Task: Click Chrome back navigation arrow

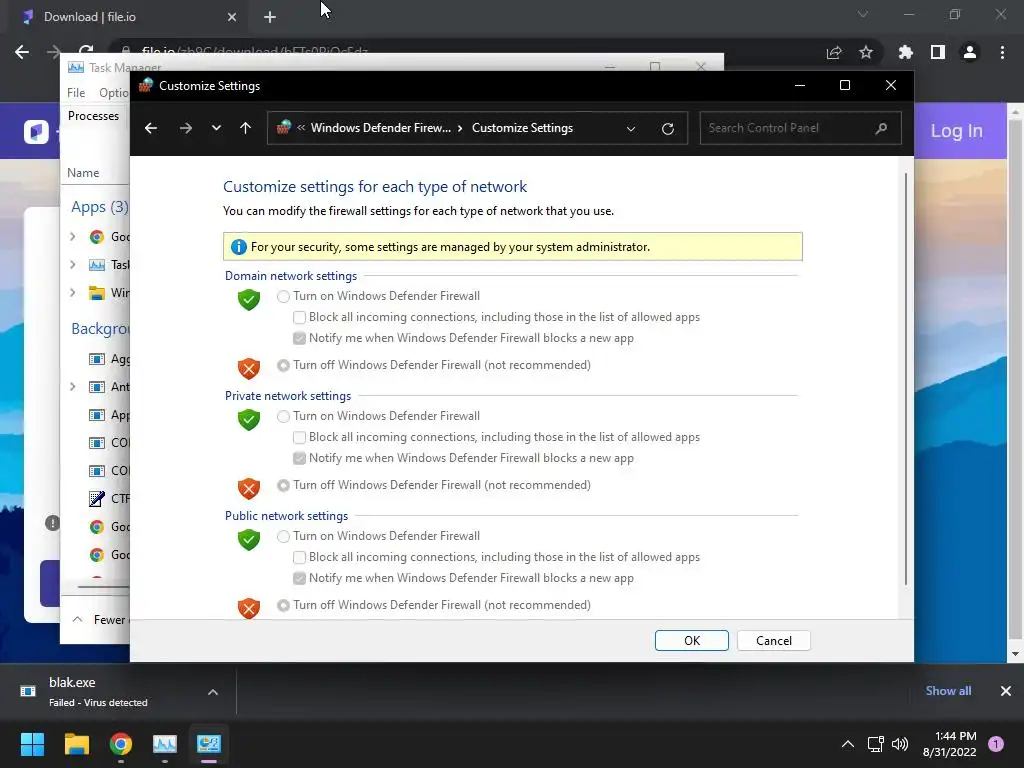Action: click(x=22, y=52)
